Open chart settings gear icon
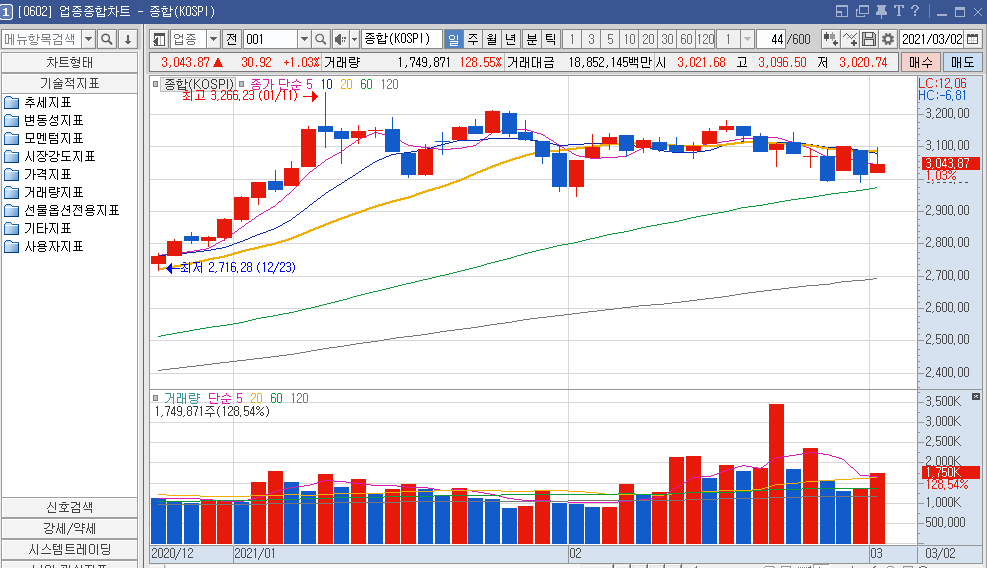 888,39
